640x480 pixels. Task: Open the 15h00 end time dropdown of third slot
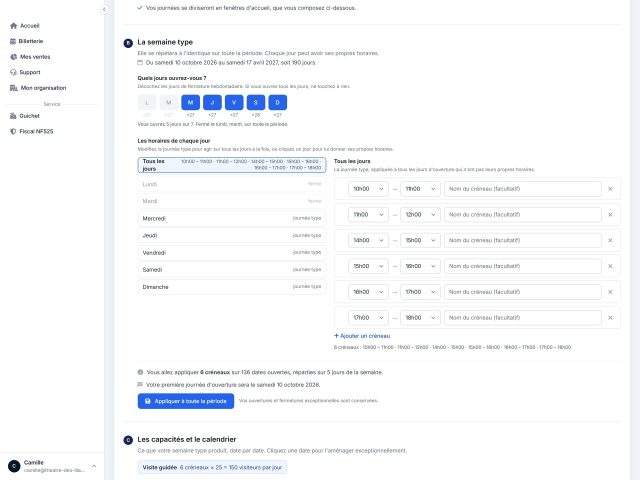420,240
